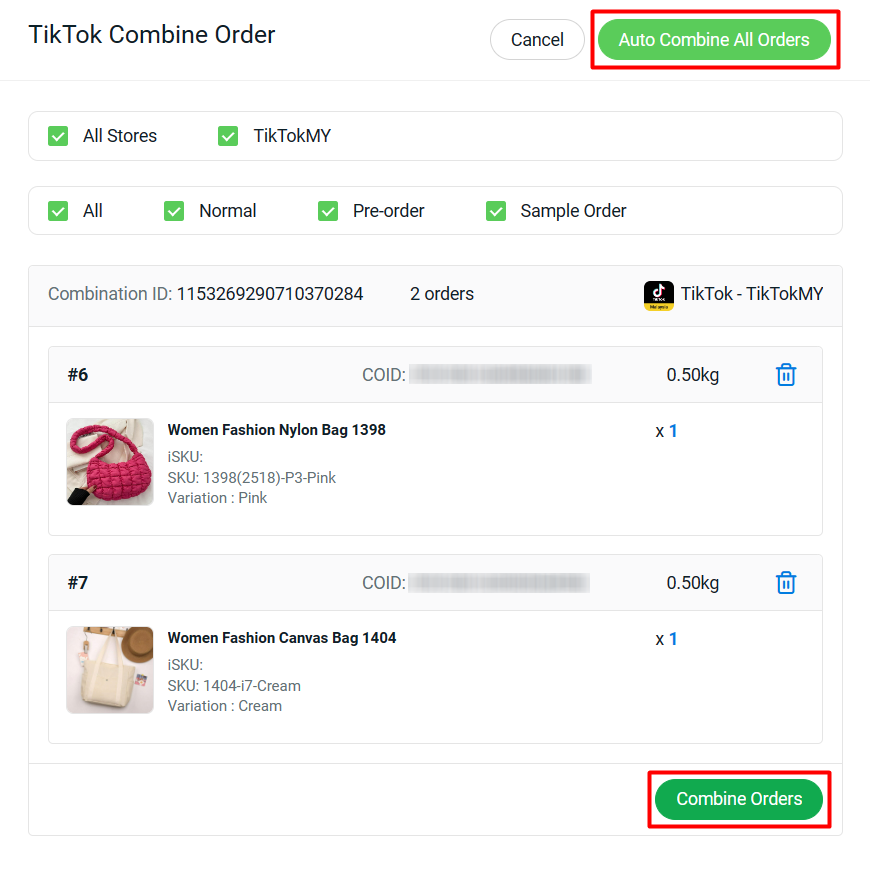The image size is (870, 881).
Task: Delete order #7 with trash icon
Action: coord(786,583)
